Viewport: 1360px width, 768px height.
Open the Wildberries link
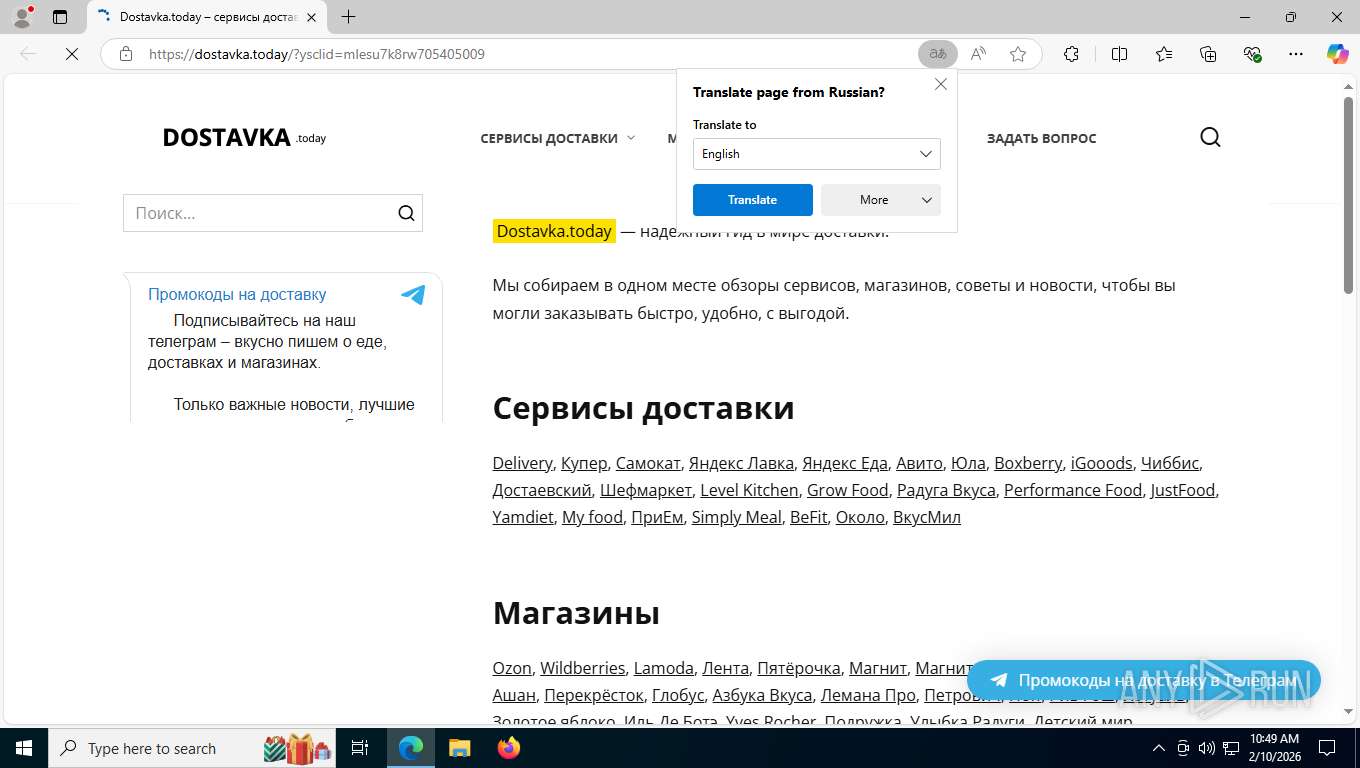pos(583,668)
